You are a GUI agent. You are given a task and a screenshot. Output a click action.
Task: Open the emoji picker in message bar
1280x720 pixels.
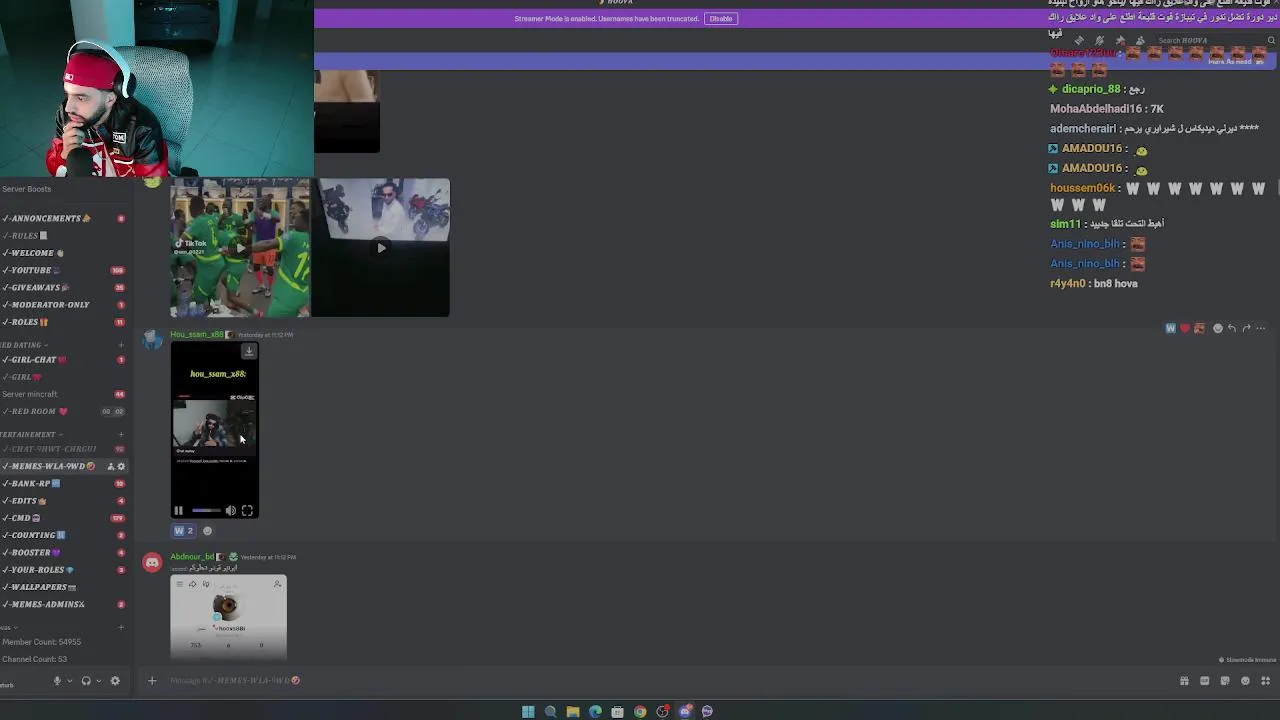[1245, 681]
